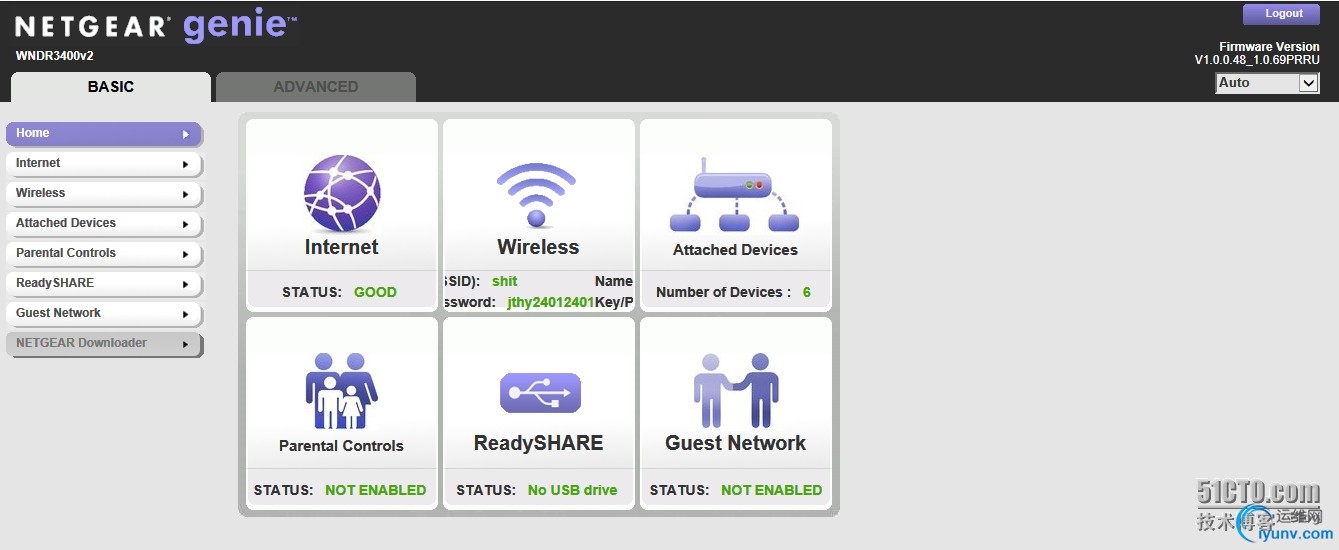Click the arrow beside Attached Devices sidebar item

[x=186, y=224]
